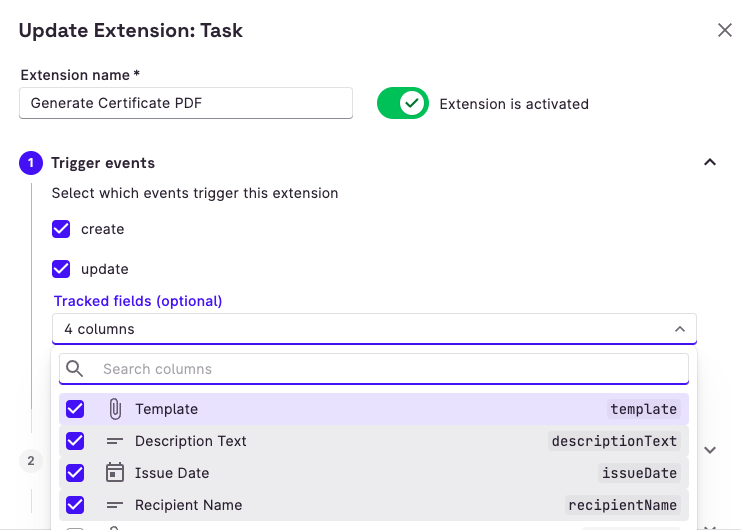Uncheck the create event checkbox
Image resolution: width=741 pixels, height=530 pixels.
pos(62,229)
